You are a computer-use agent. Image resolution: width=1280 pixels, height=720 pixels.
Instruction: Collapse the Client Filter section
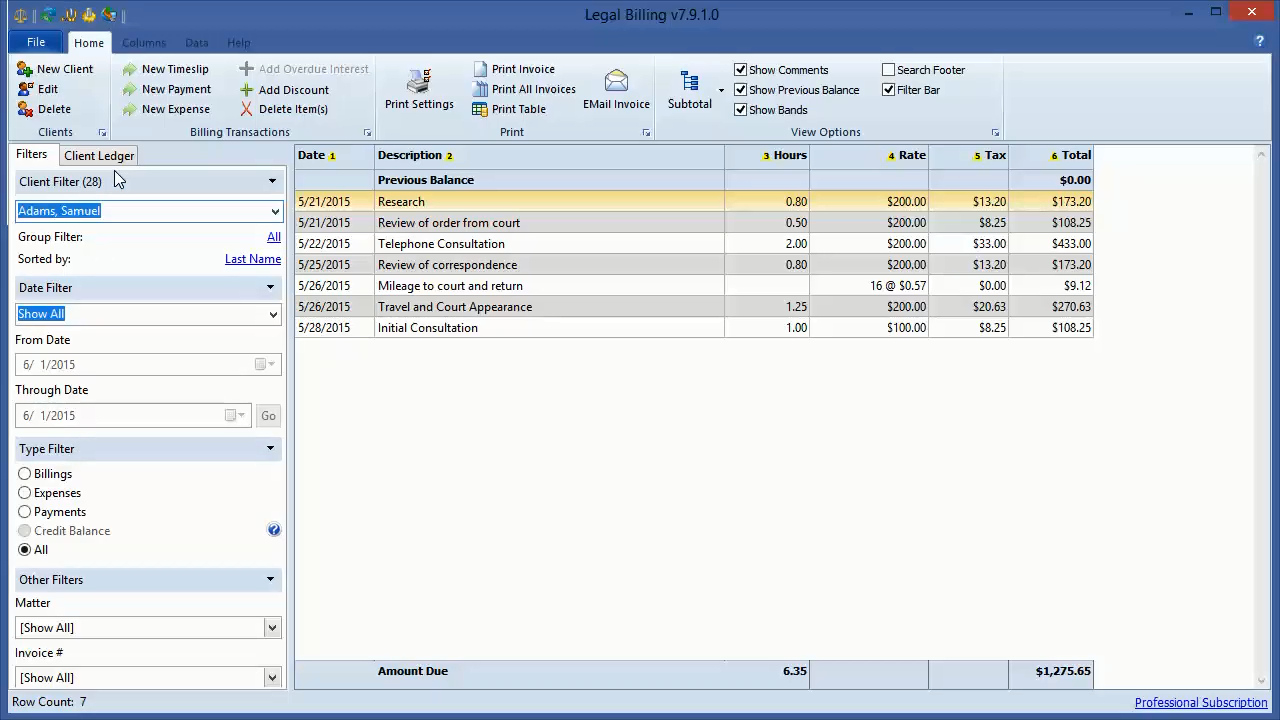pos(272,181)
